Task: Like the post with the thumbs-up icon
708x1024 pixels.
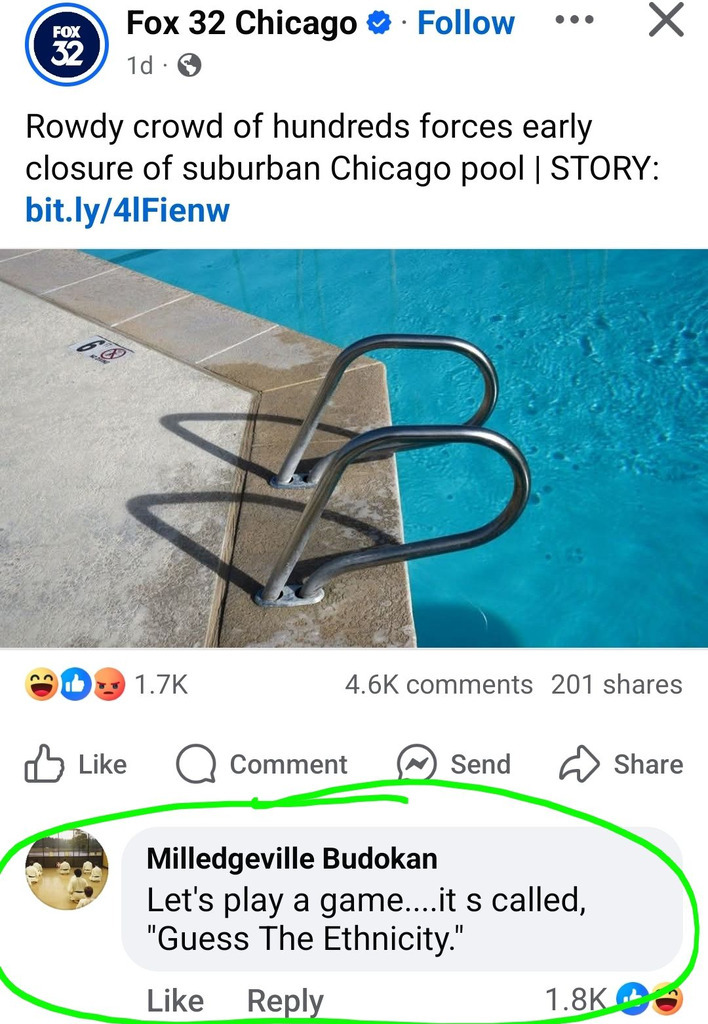Action: pos(76,763)
